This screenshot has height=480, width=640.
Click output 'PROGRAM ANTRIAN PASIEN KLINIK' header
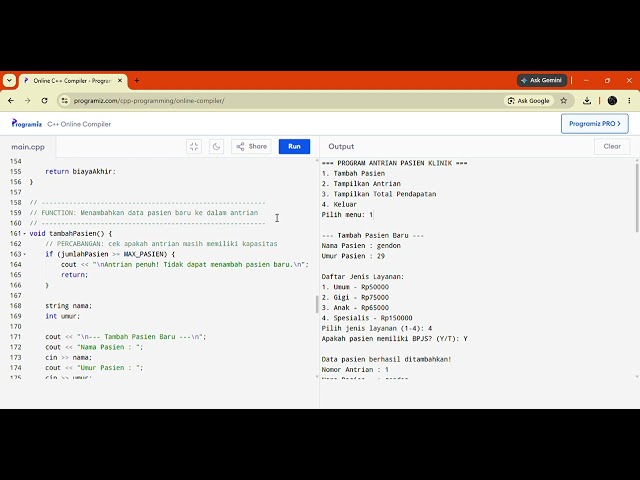pos(395,163)
